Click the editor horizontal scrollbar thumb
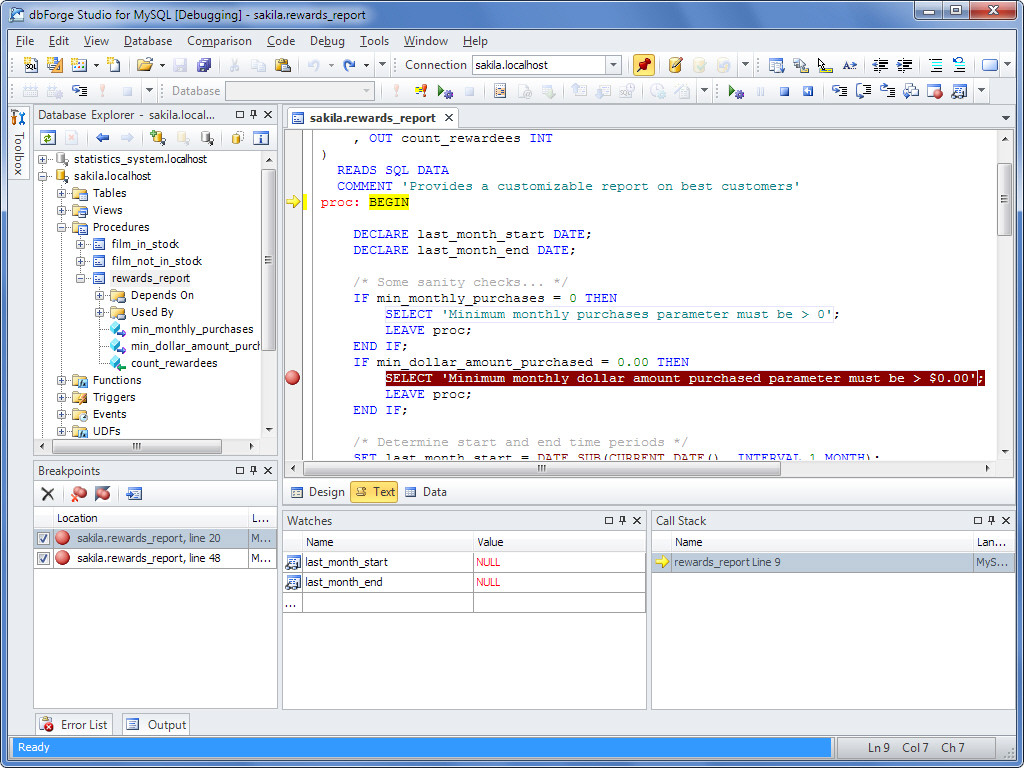This screenshot has height=768, width=1024. click(542, 468)
